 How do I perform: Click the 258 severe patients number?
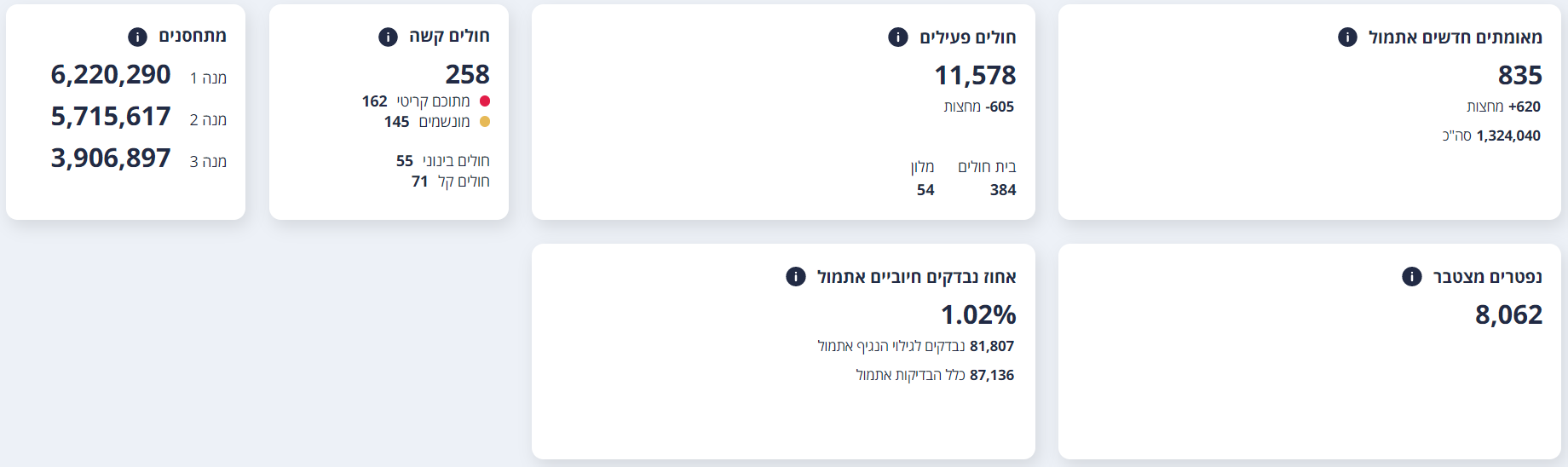[467, 75]
